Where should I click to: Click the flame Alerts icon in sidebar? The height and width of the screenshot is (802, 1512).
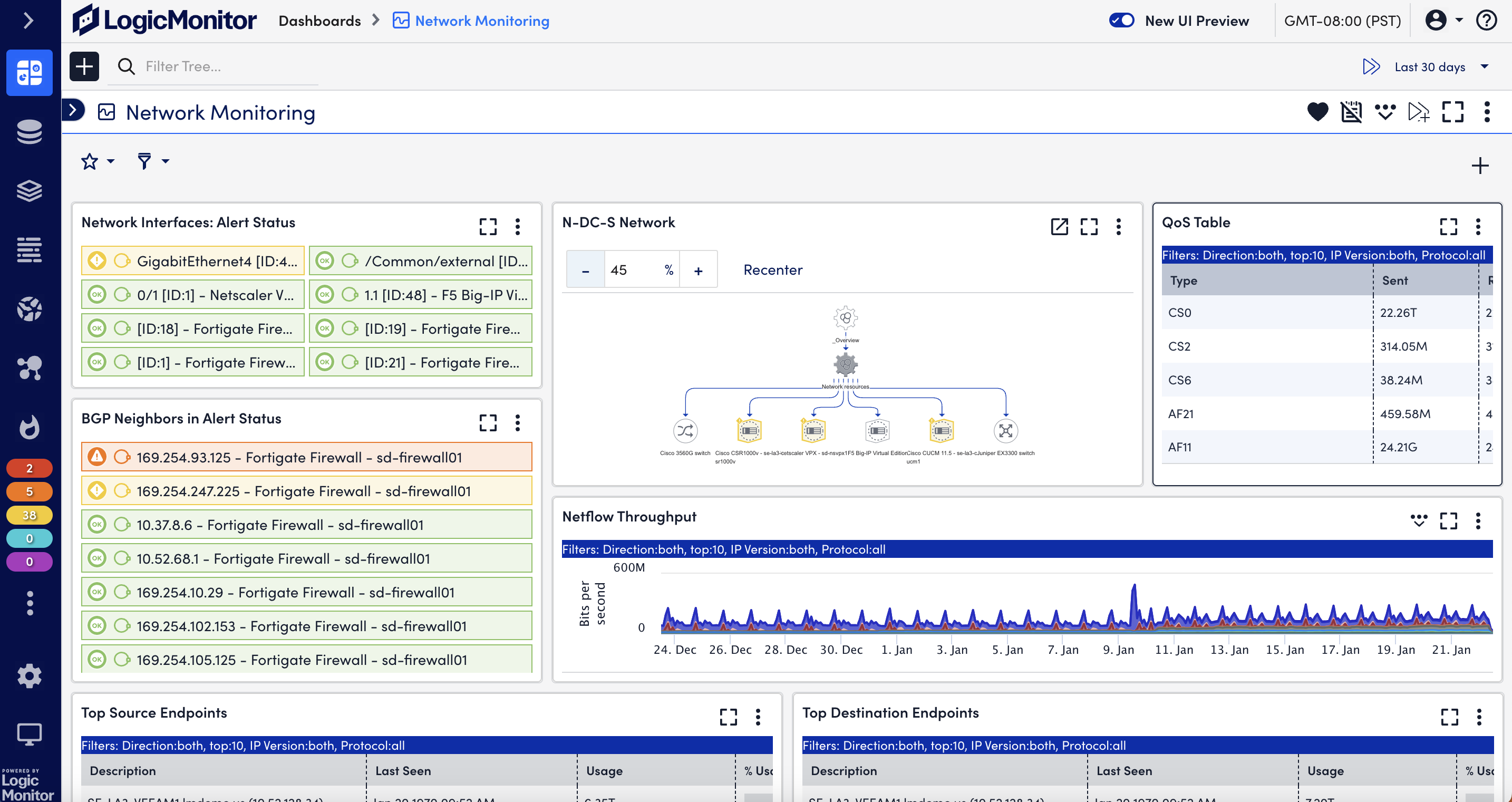coord(29,427)
